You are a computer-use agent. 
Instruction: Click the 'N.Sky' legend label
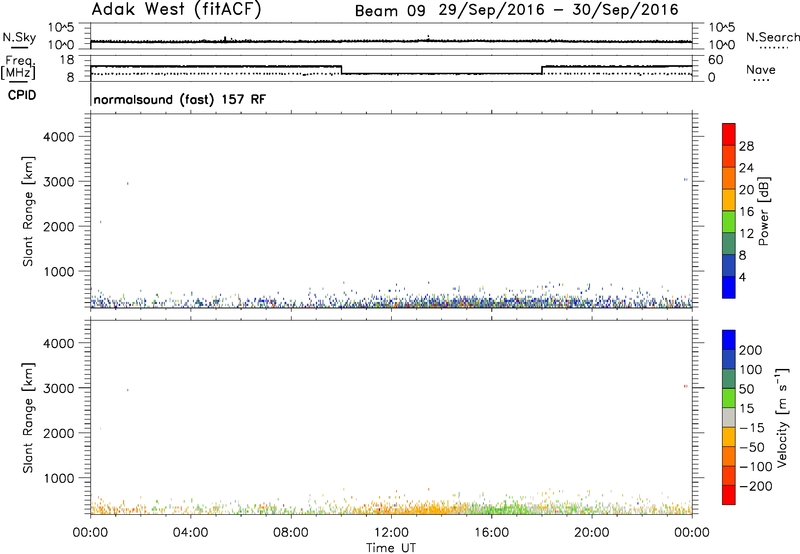pyautogui.click(x=19, y=37)
